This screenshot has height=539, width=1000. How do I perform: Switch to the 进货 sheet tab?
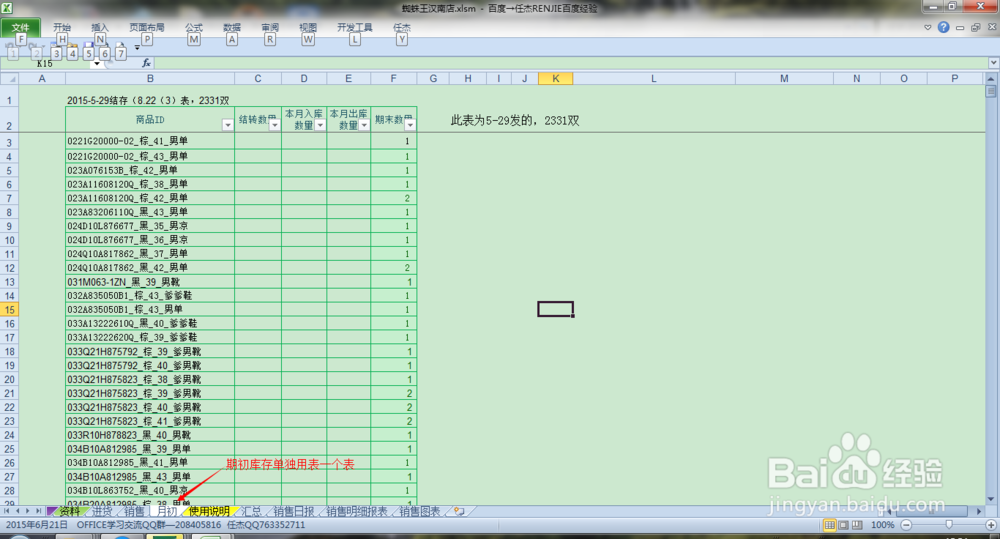[102, 512]
